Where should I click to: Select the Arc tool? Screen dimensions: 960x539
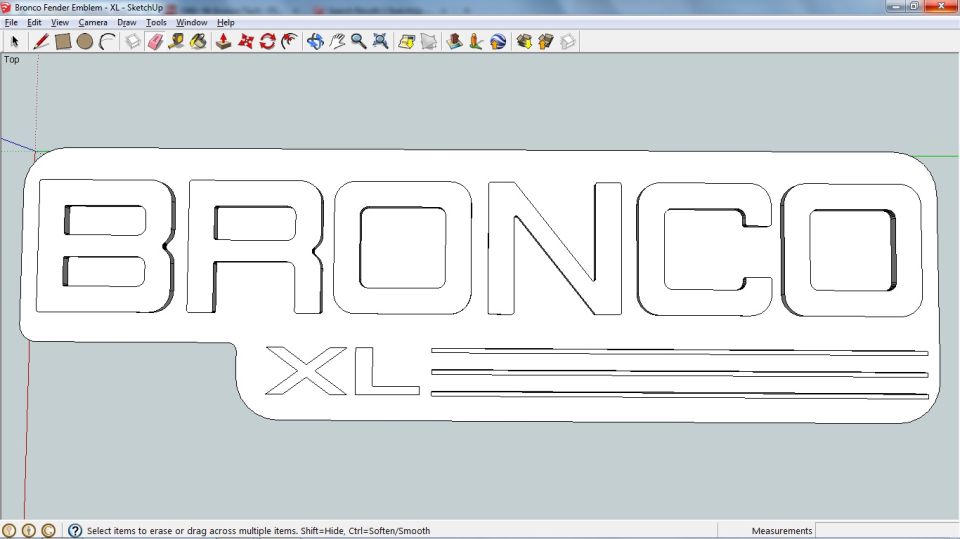tap(107, 42)
